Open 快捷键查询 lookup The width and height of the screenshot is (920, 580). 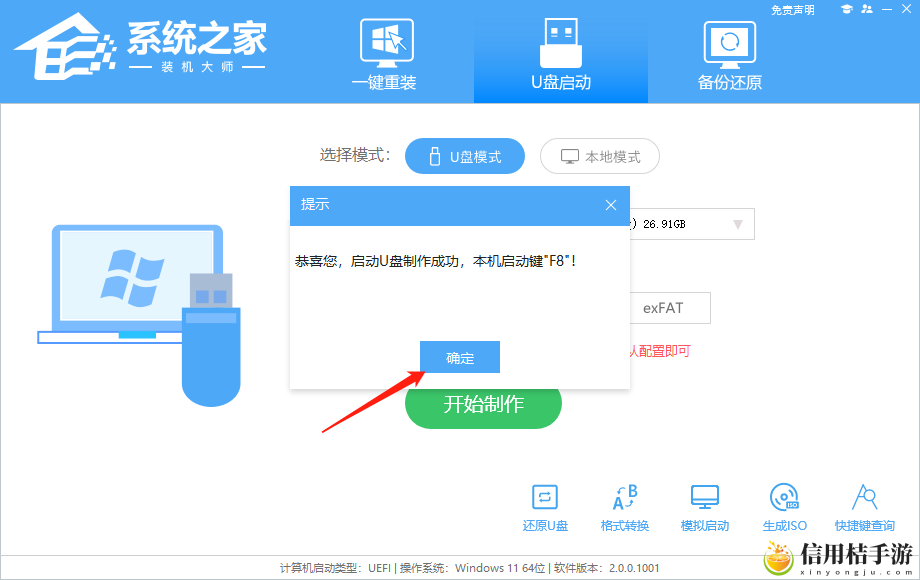click(x=865, y=508)
